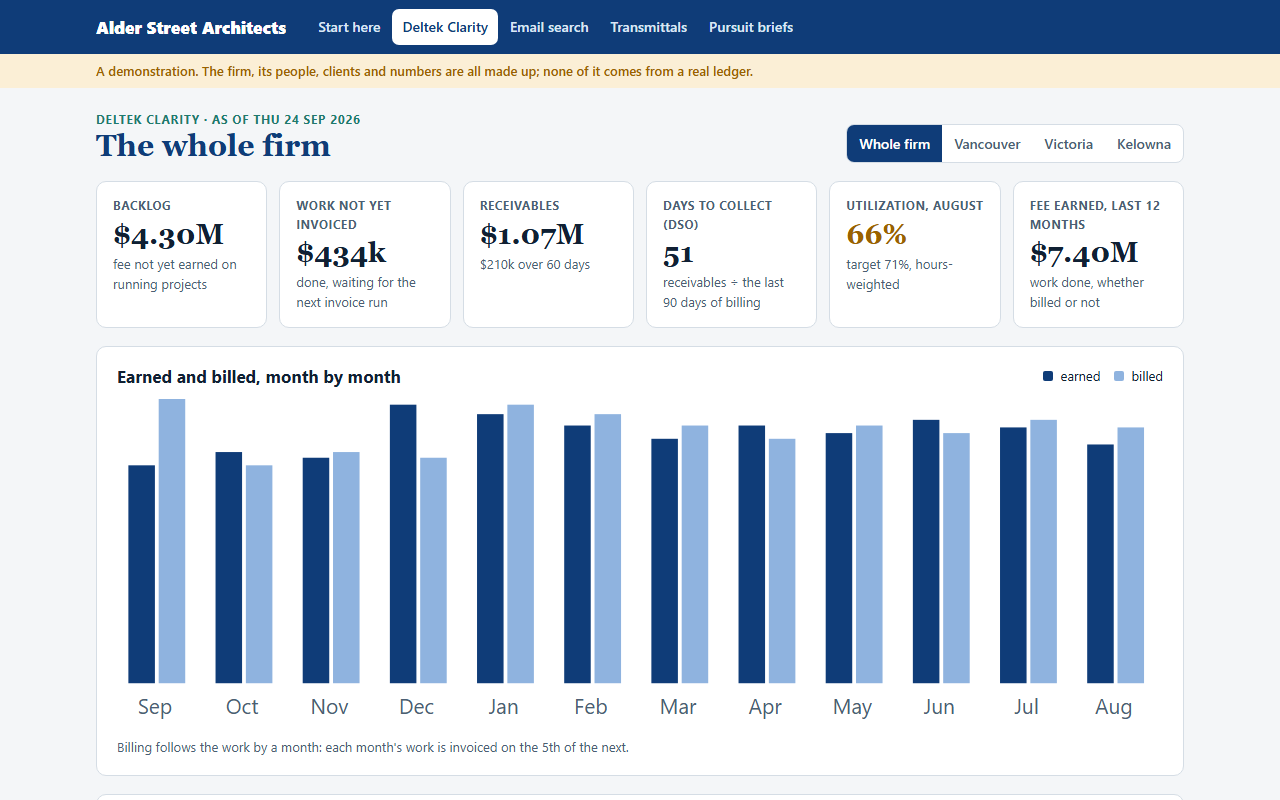
Task: Open the Start here nav link
Action: pyautogui.click(x=349, y=27)
